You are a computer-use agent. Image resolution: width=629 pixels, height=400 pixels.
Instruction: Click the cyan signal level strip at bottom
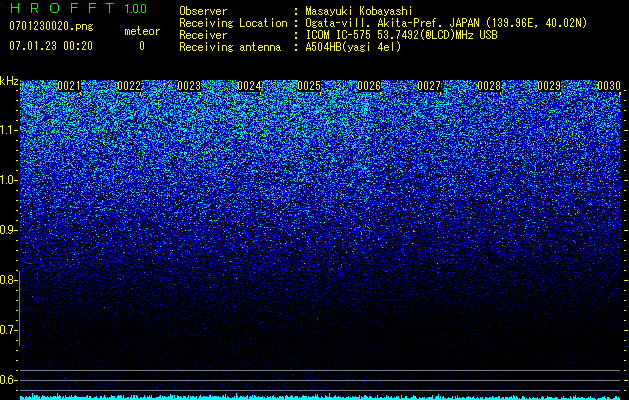[x=320, y=397]
